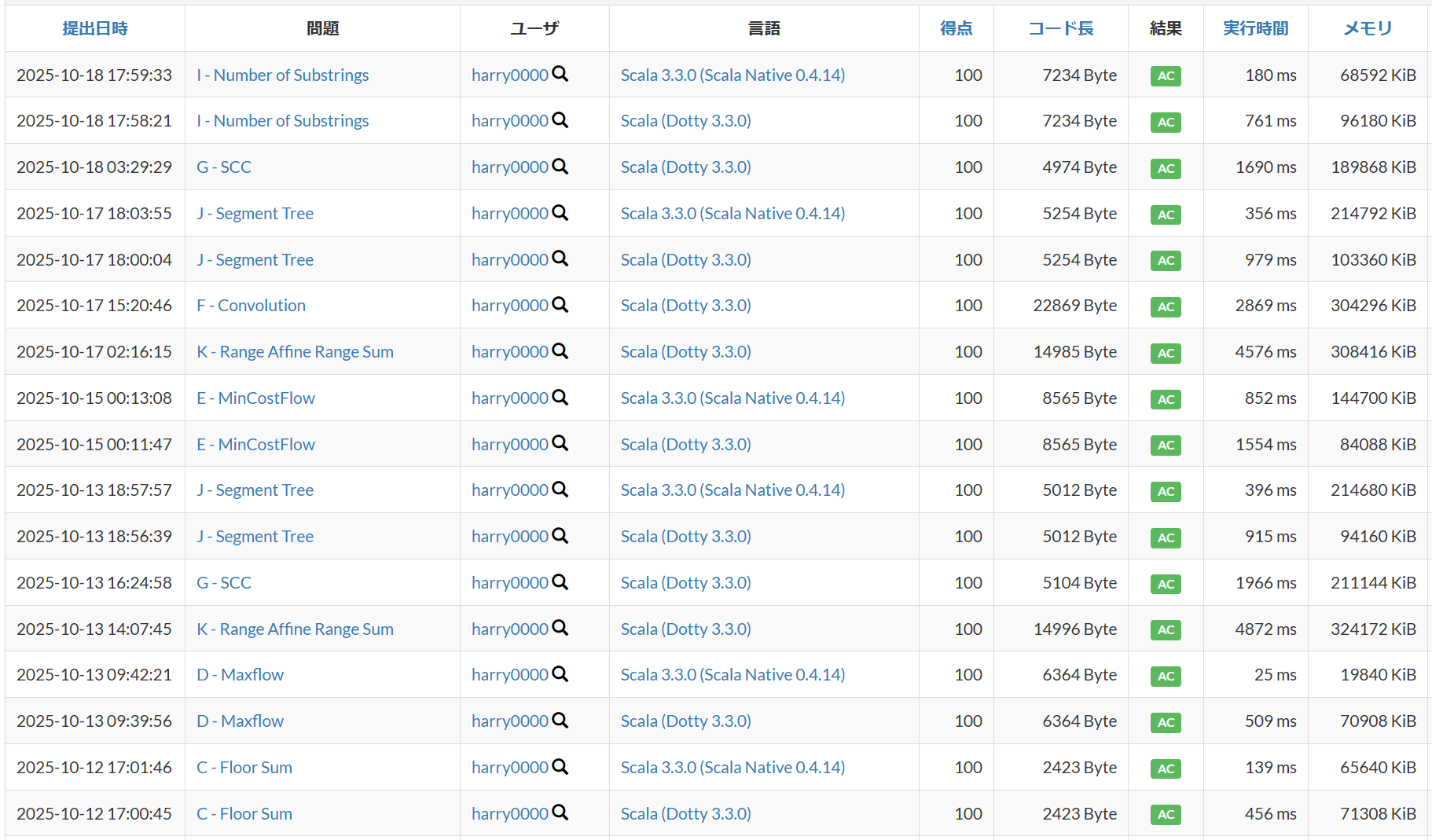Sort table by 提出日時 column header
This screenshot has width=1432, height=840.
coord(95,28)
